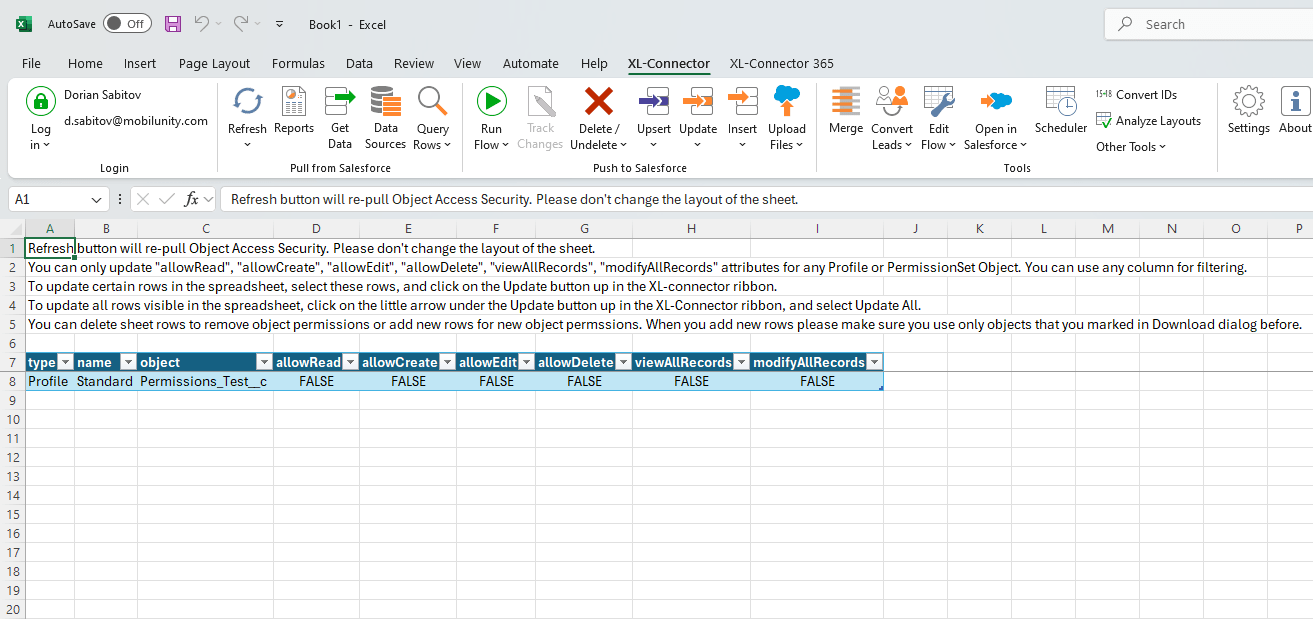Switch to the Insert ribbon tab
The height and width of the screenshot is (619, 1313).
pos(140,63)
